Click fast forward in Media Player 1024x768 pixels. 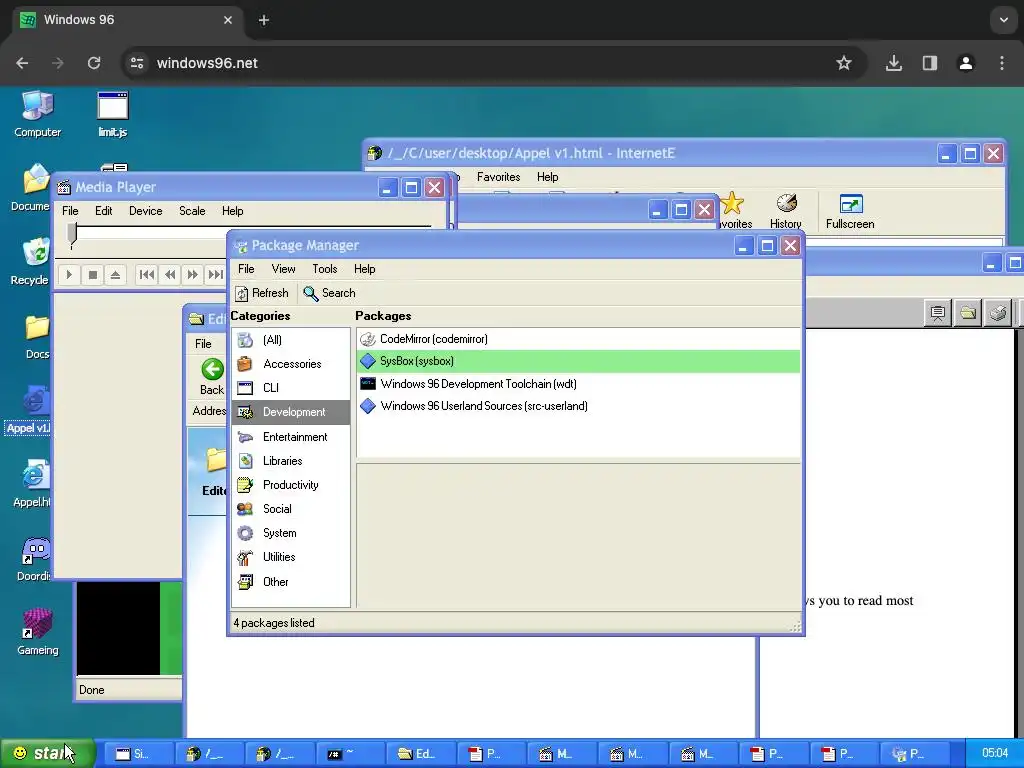coord(193,275)
